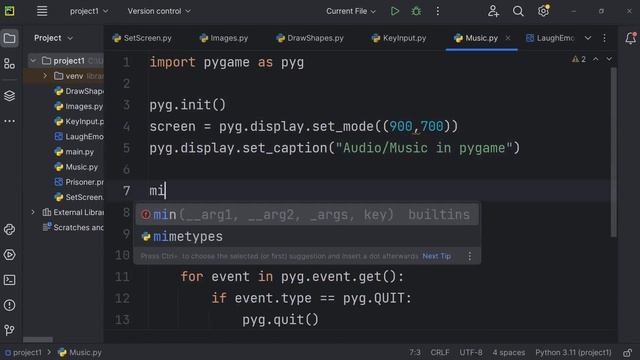The width and height of the screenshot is (640, 360).
Task: Open the Problems tool window
Action: pyautogui.click(x=9, y=305)
